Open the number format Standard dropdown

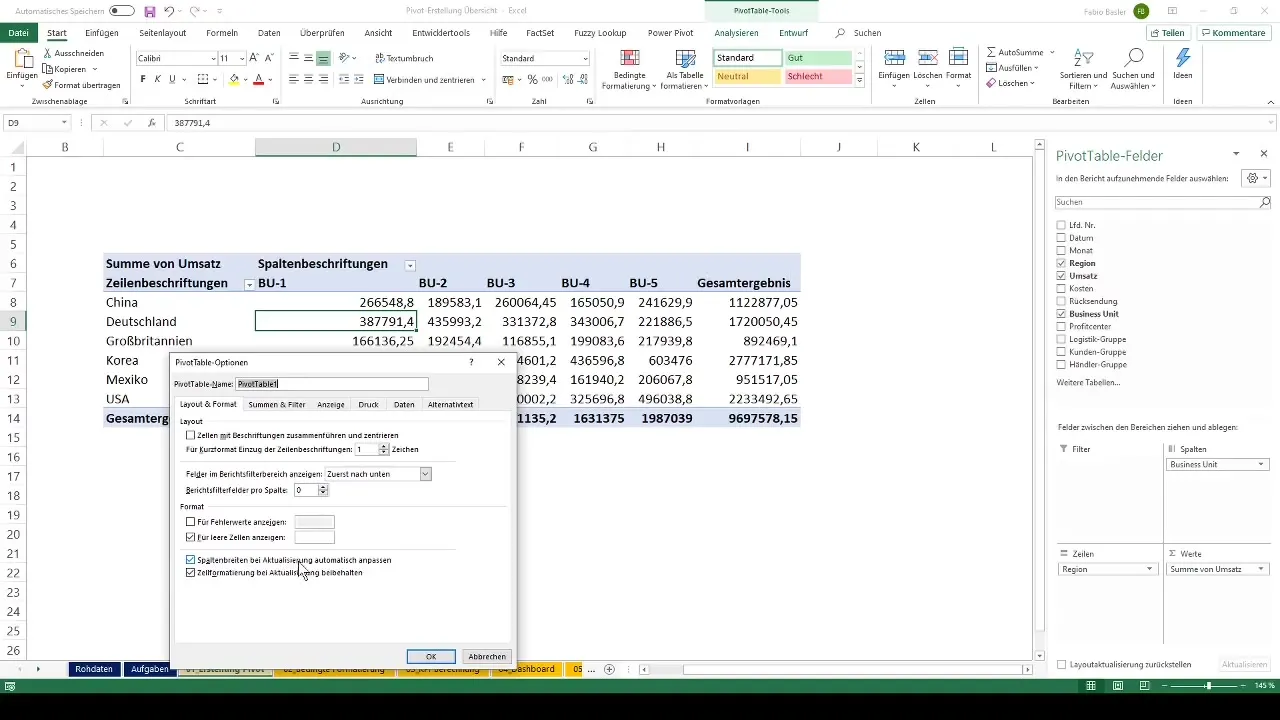[585, 58]
